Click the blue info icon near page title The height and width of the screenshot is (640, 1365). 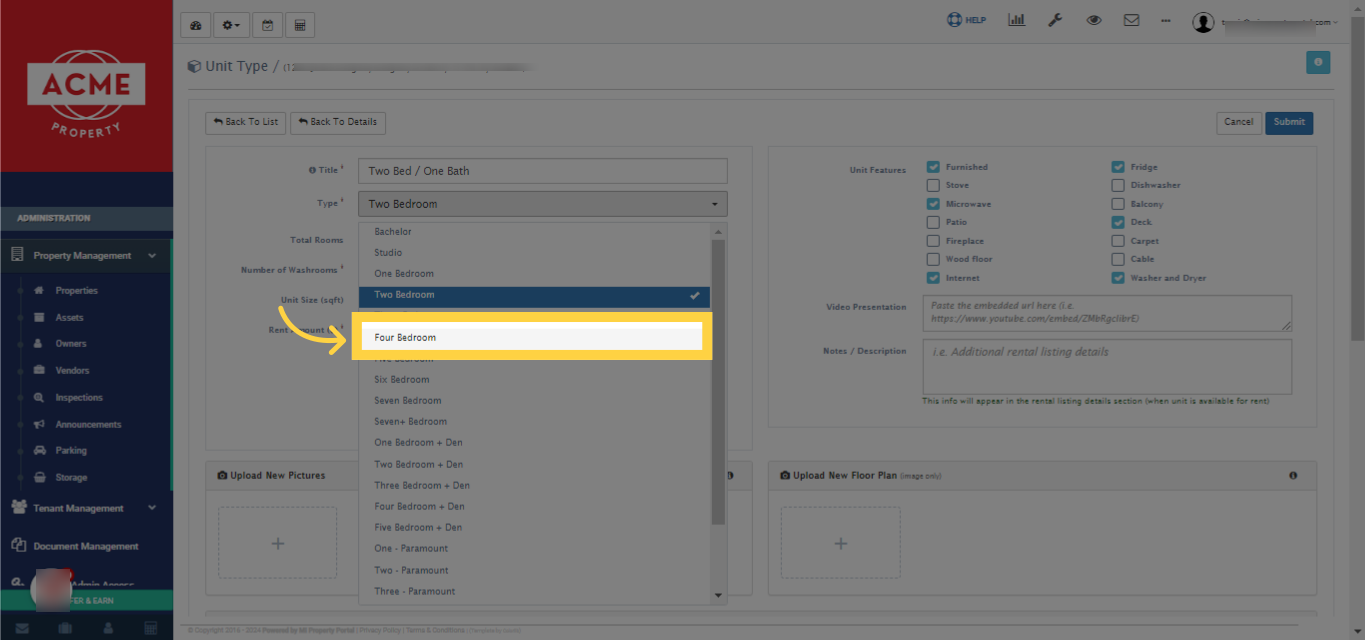pos(1318,62)
